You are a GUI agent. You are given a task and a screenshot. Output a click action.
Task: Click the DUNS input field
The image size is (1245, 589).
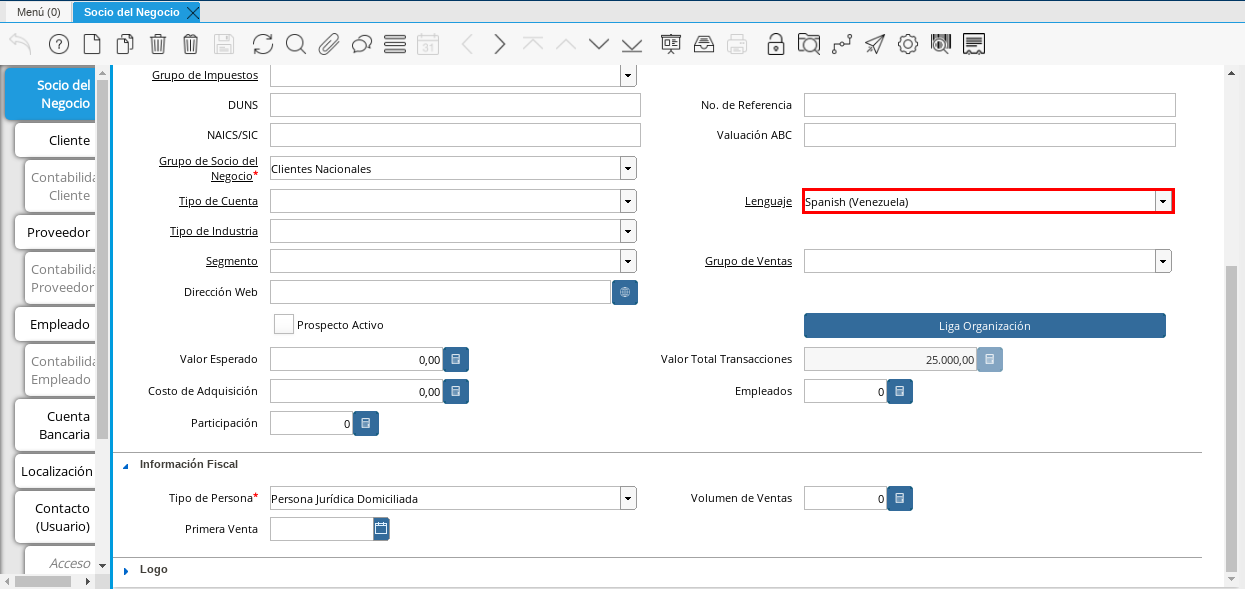pos(455,105)
